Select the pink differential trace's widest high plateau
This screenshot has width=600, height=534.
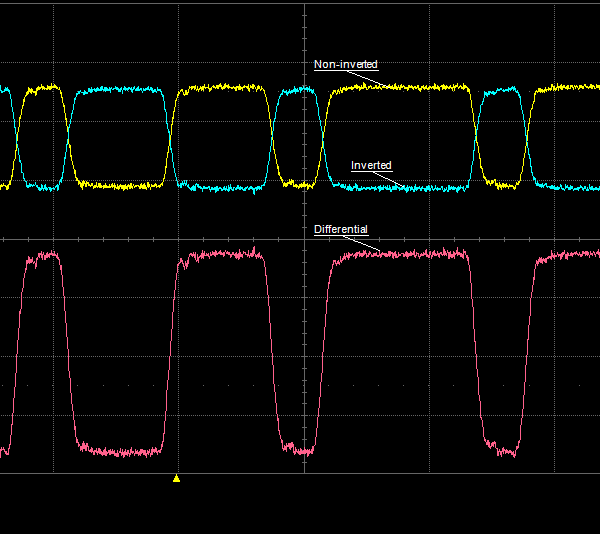coord(400,254)
